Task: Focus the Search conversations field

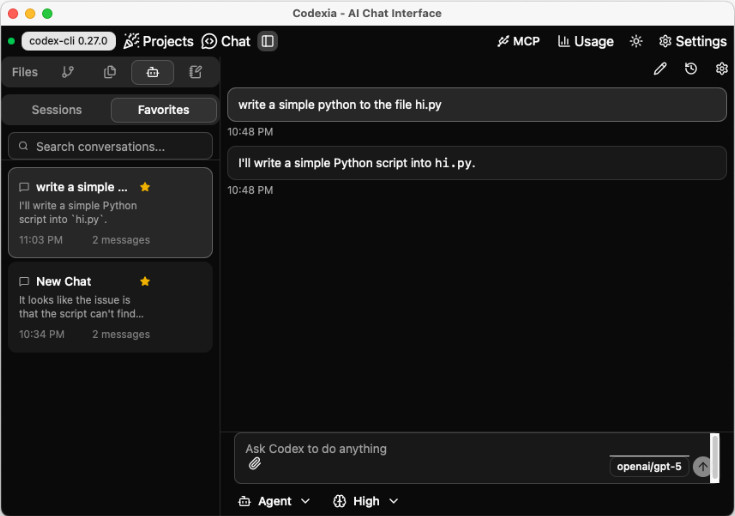Action: (111, 146)
